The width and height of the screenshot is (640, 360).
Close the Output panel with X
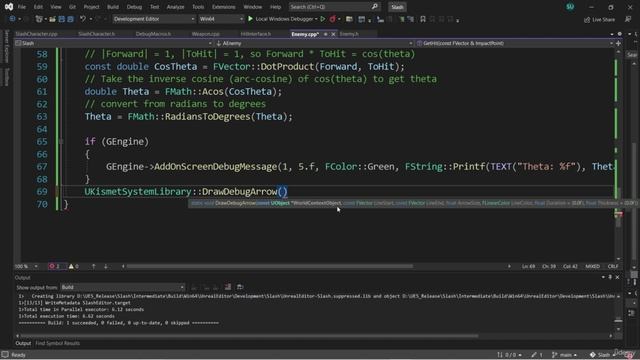tap(617, 277)
